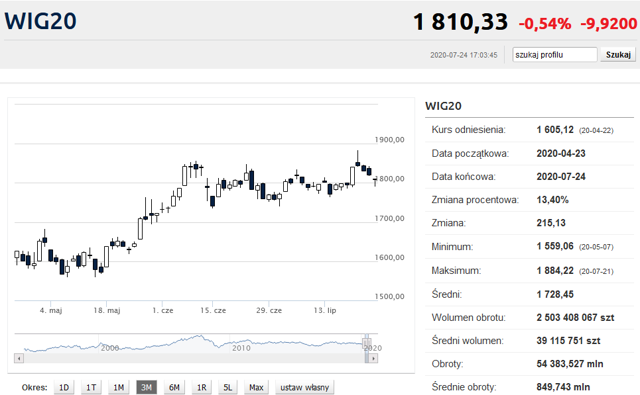Choose the 1R period range
This screenshot has height=395, width=640.
tap(202, 387)
